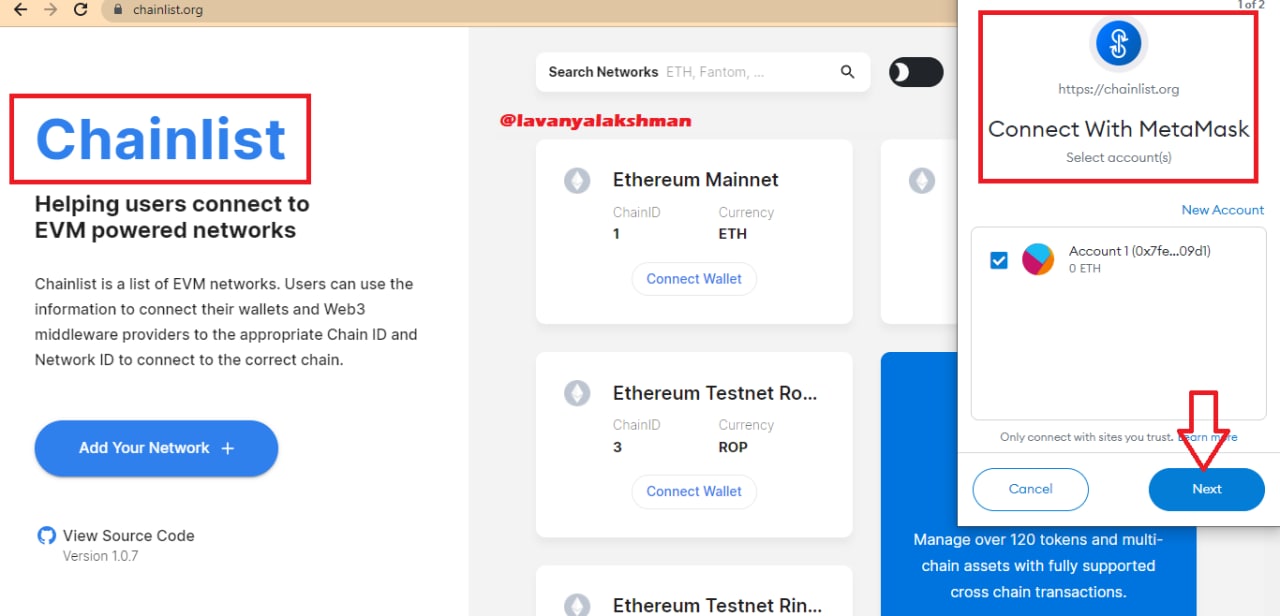Click the ChainID value 3
Image resolution: width=1280 pixels, height=616 pixels.
pos(617,447)
